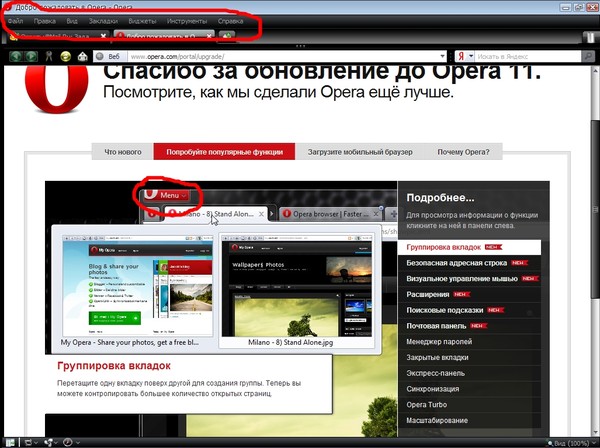The image size is (600, 448).
Task: Open the Вид (100%) zoom dropdown
Action: point(572,443)
